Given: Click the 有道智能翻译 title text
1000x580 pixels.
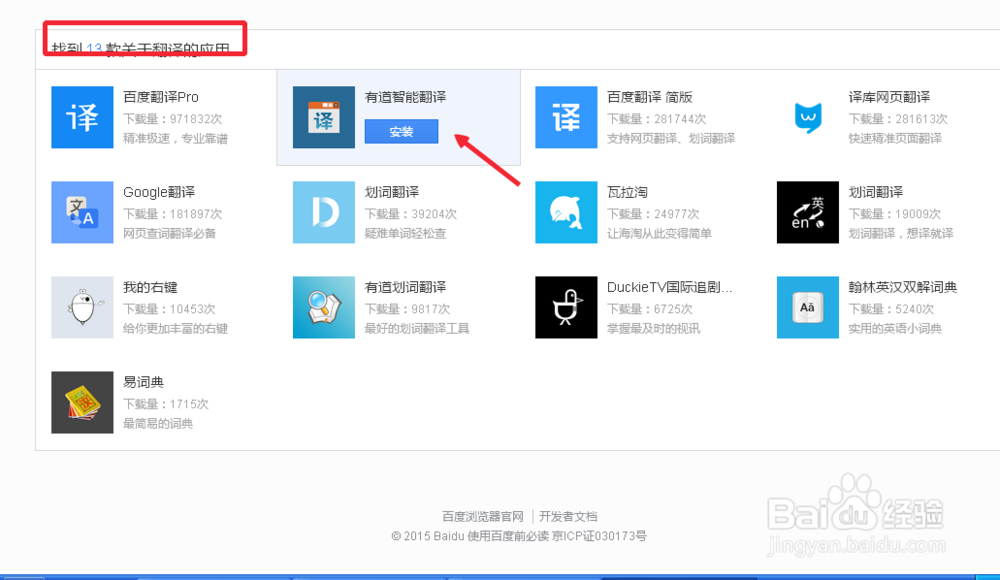Looking at the screenshot, I should tap(406, 97).
